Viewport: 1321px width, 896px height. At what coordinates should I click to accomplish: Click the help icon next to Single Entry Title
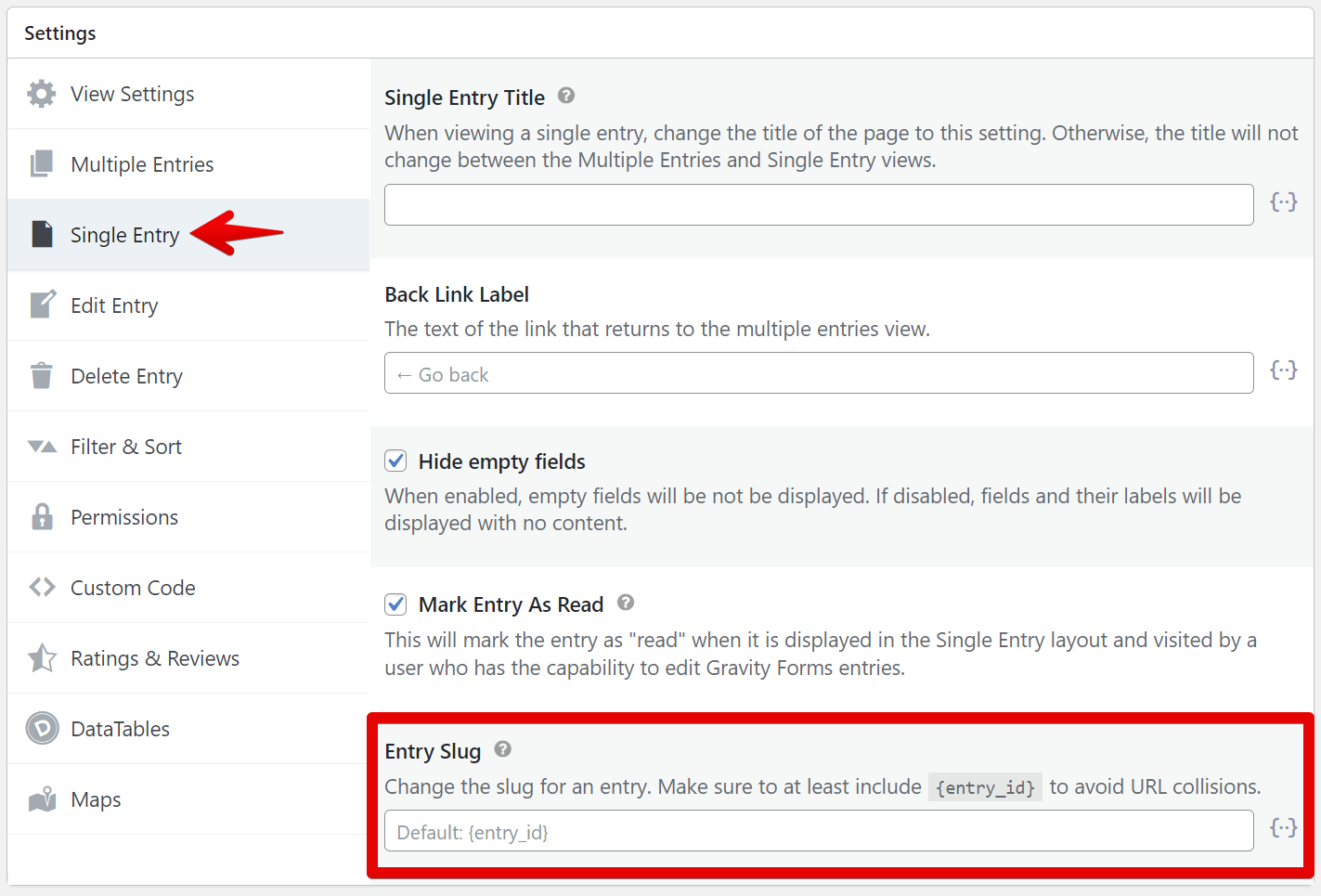(566, 96)
